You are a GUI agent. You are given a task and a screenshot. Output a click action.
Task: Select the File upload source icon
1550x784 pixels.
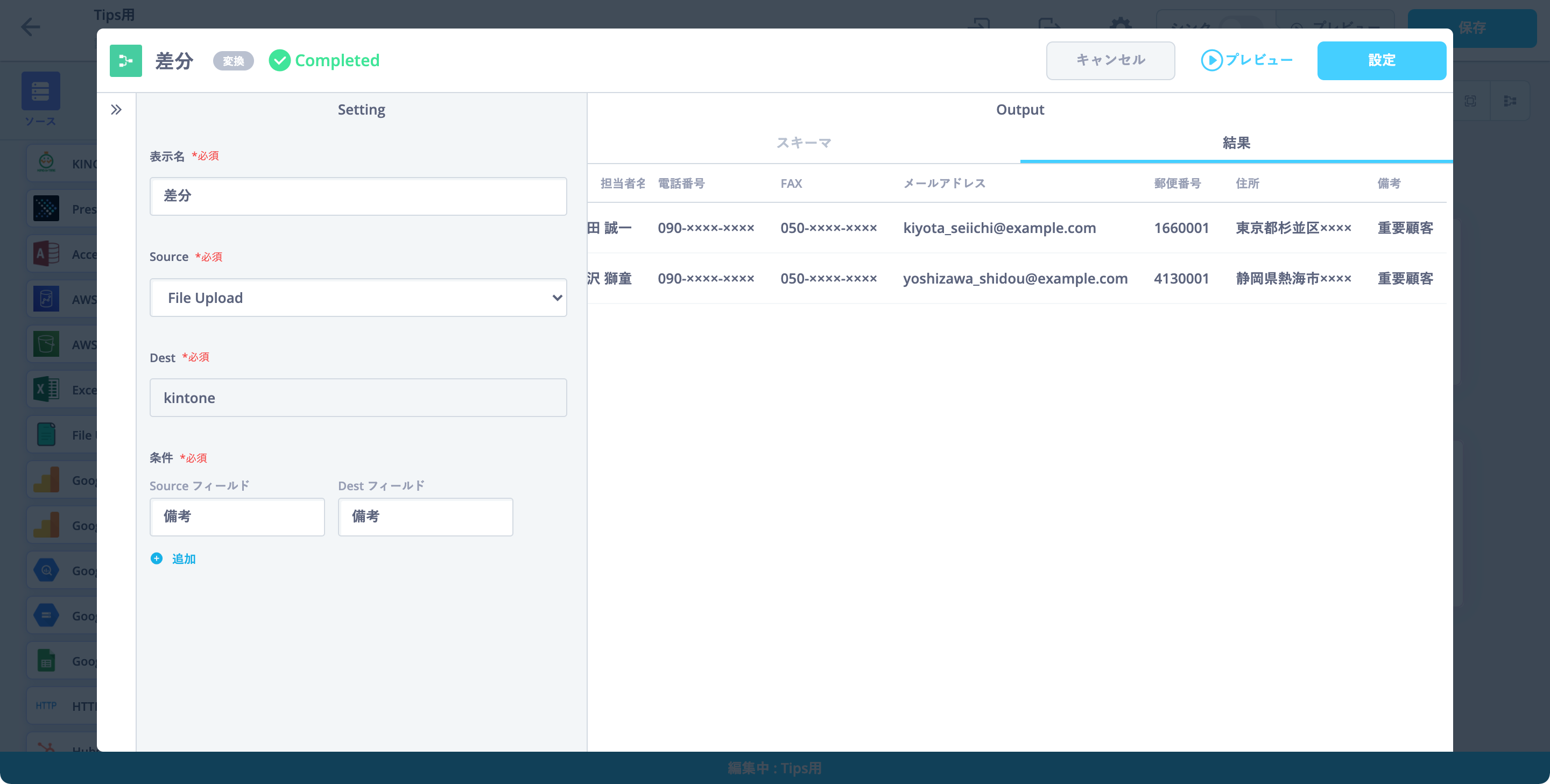tap(46, 434)
